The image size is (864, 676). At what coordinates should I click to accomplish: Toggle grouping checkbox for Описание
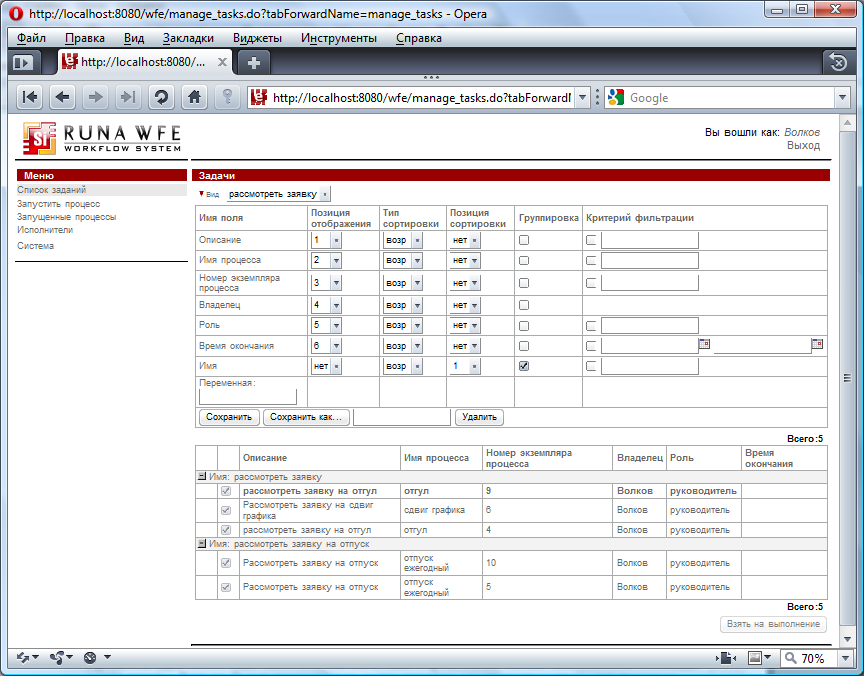click(x=524, y=240)
